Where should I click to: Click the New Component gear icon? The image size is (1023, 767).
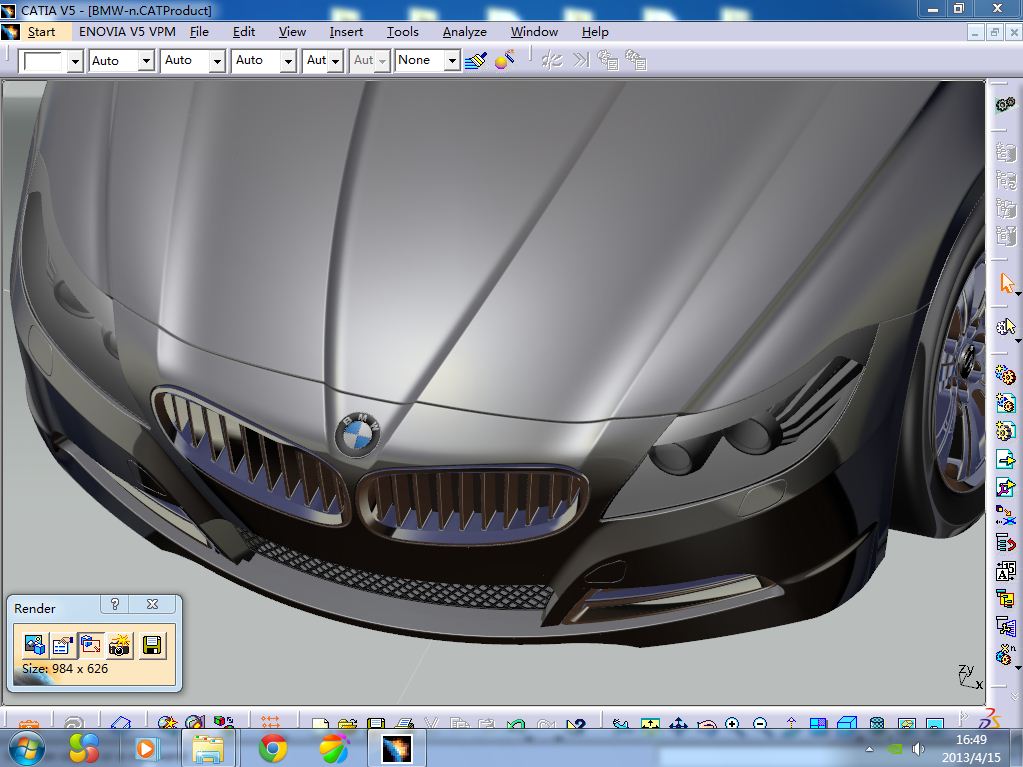click(1005, 375)
